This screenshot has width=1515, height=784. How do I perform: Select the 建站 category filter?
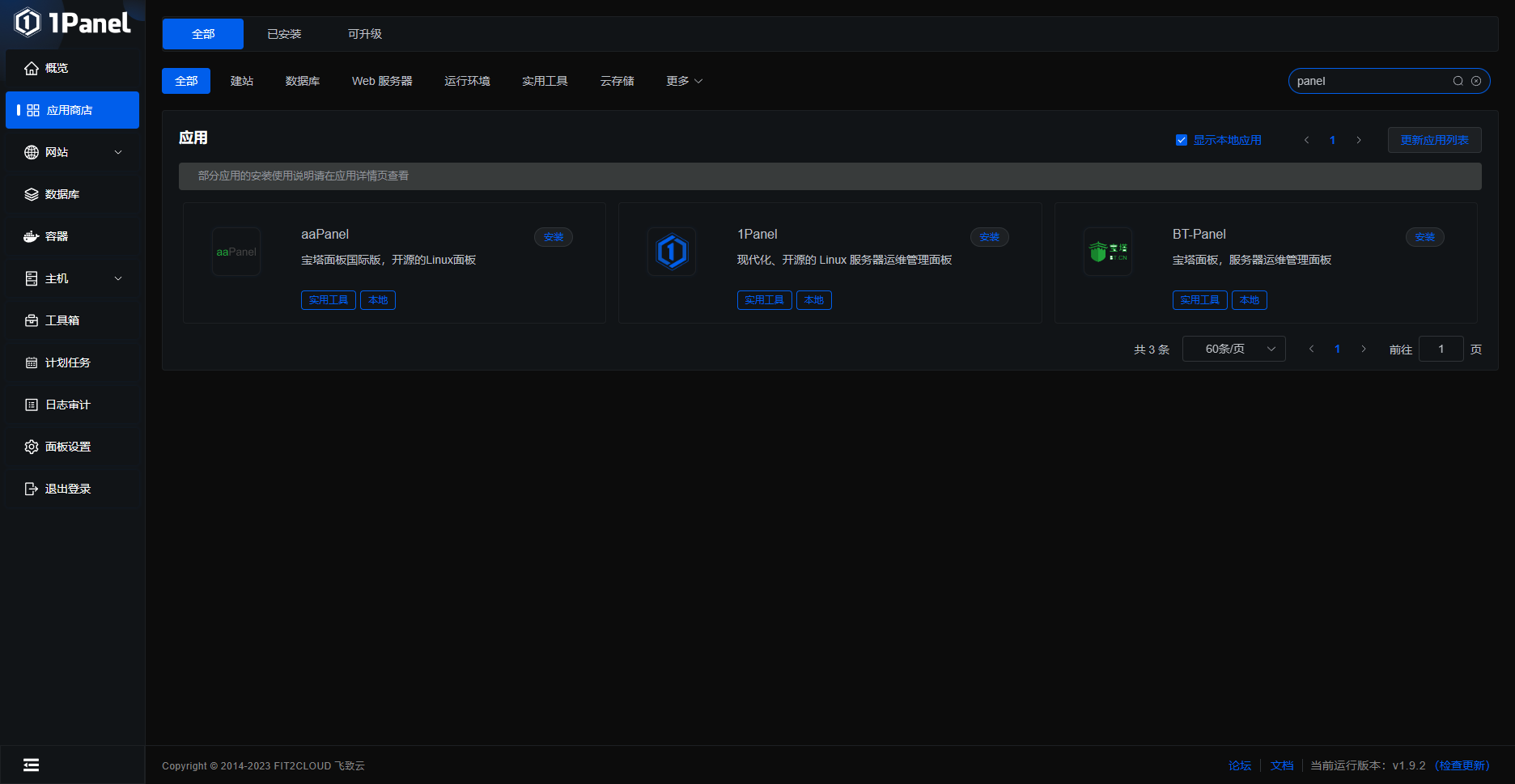pyautogui.click(x=242, y=81)
